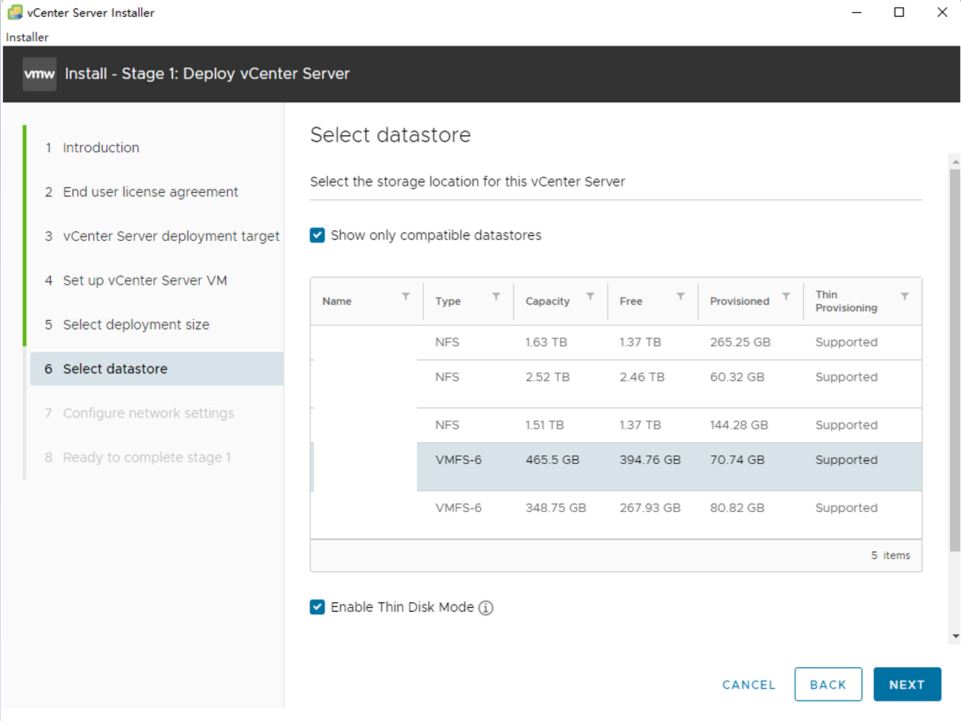Image resolution: width=961 pixels, height=721 pixels.
Task: Click the 70.74 GB provisioned value
Action: click(737, 460)
